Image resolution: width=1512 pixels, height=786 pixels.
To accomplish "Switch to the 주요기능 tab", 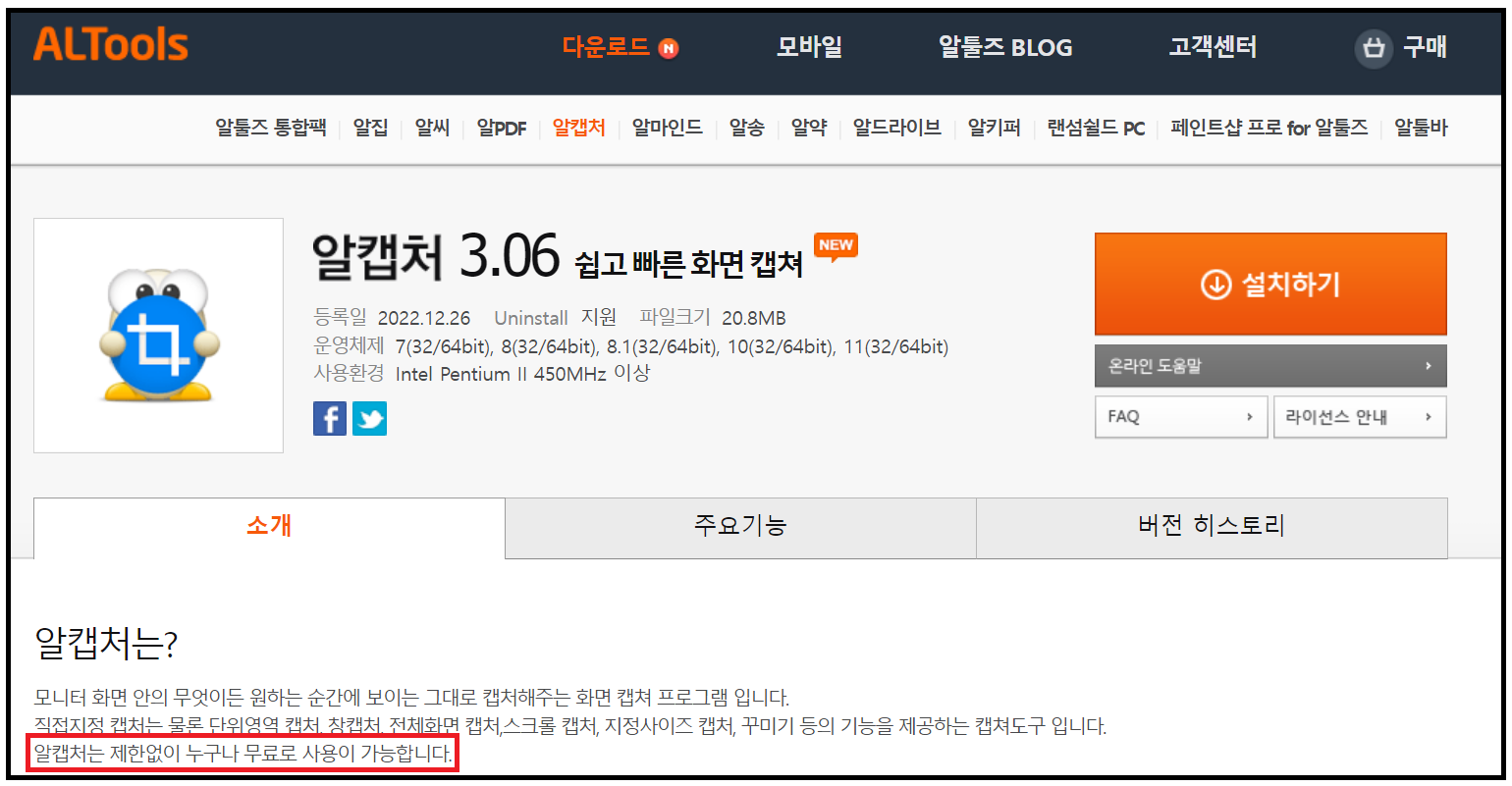I will click(740, 527).
